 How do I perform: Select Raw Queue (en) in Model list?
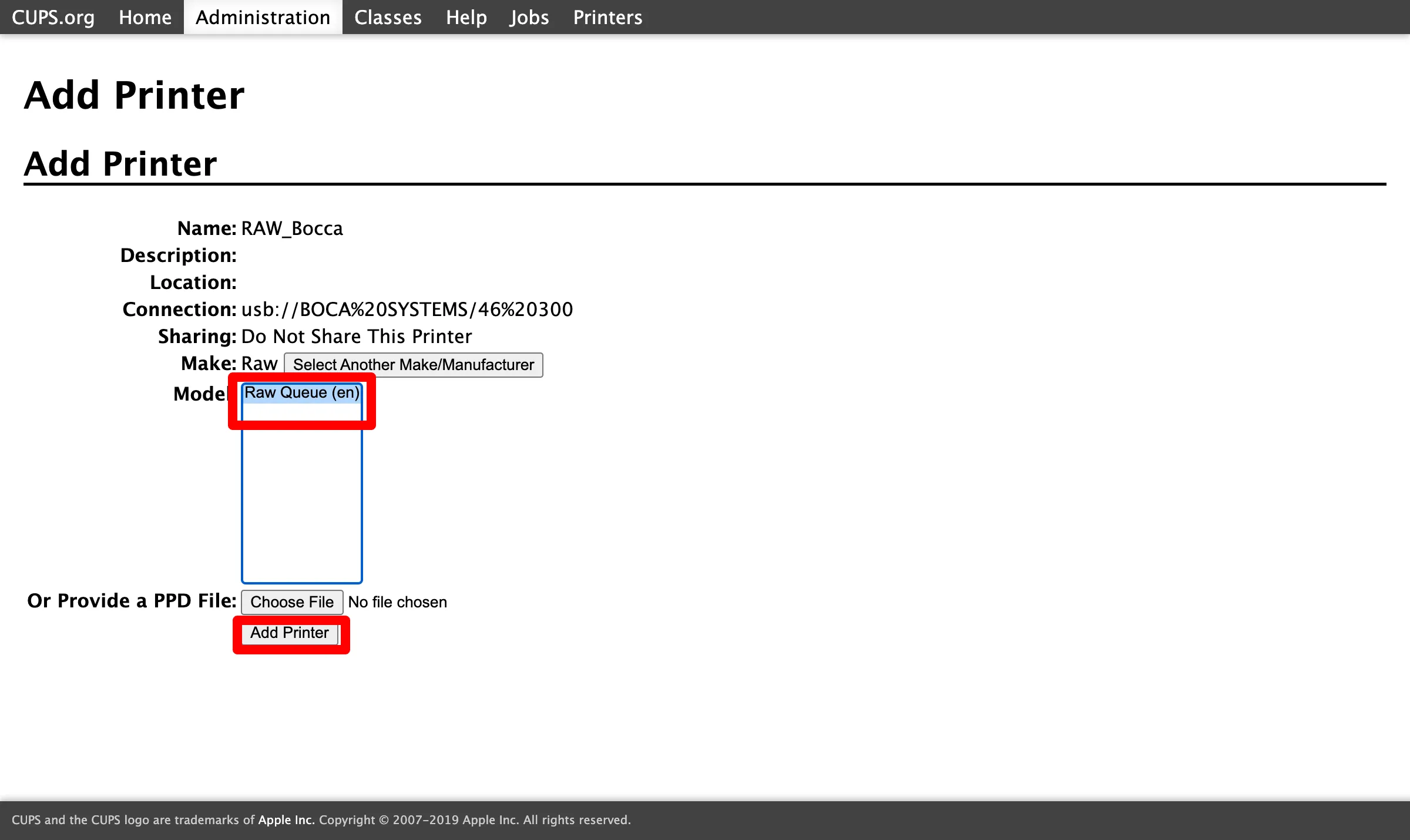pos(302,392)
